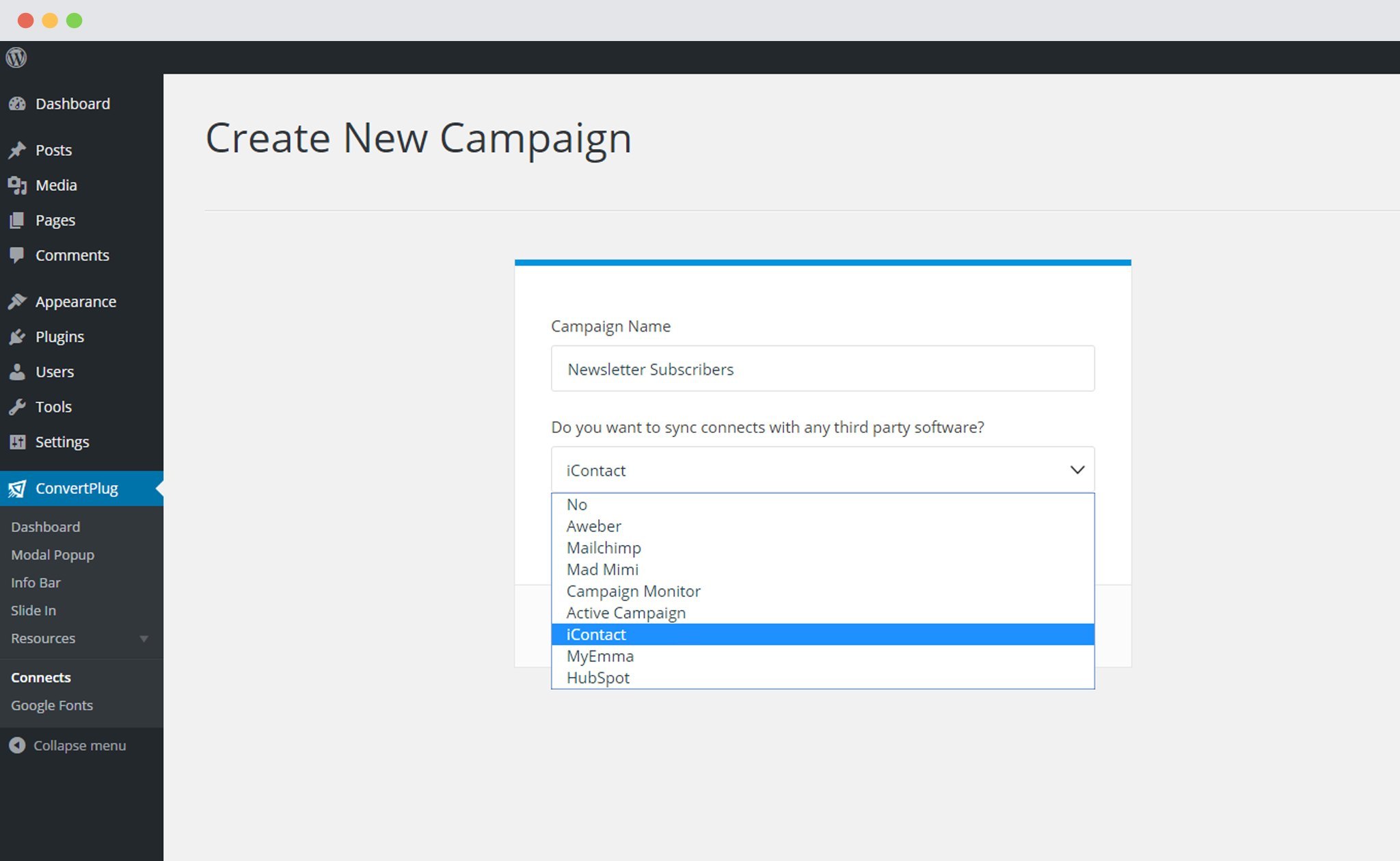Click the Posts pushpin icon
This screenshot has width=1400, height=861.
[x=17, y=150]
